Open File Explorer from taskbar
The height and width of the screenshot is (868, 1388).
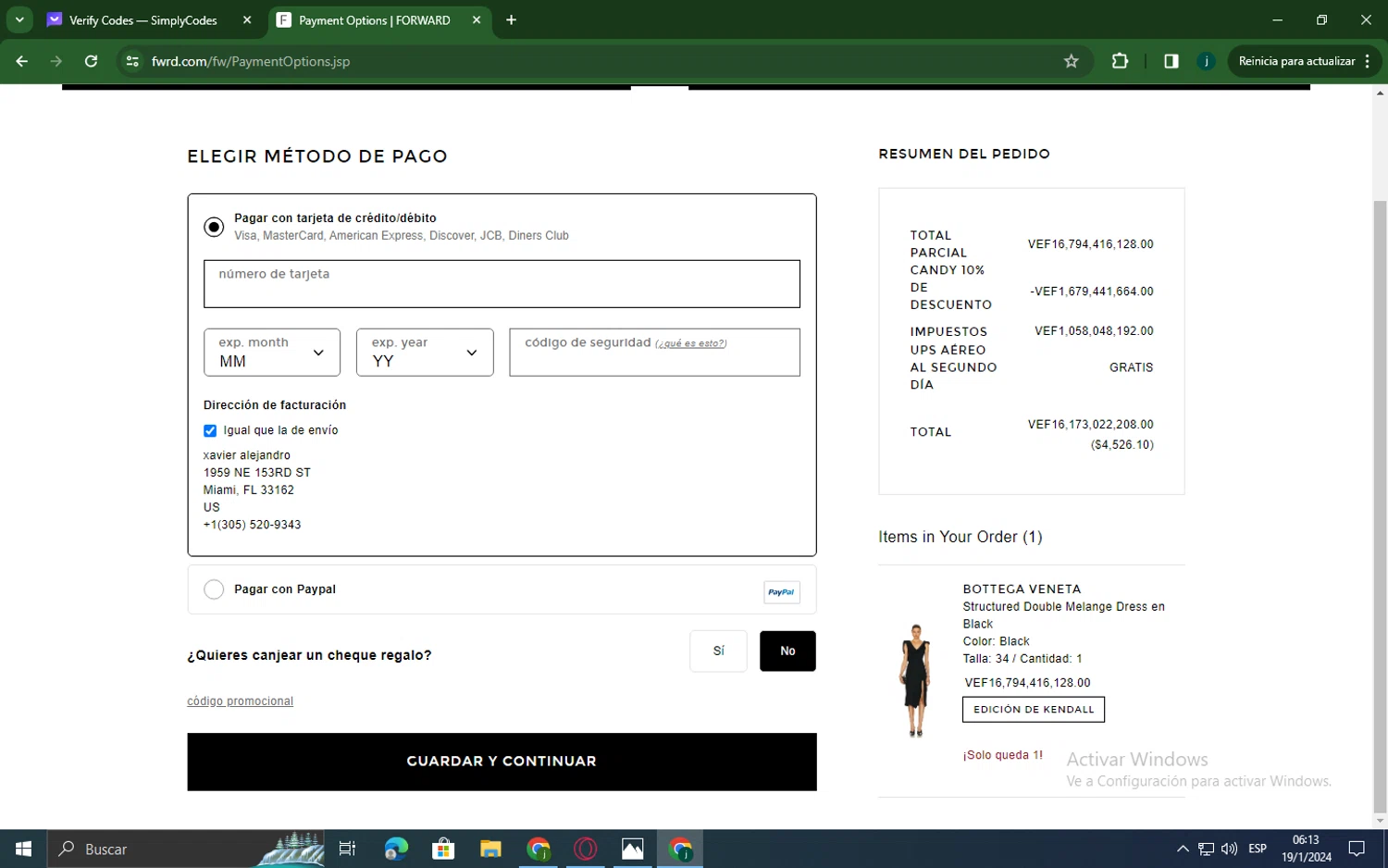tap(490, 849)
